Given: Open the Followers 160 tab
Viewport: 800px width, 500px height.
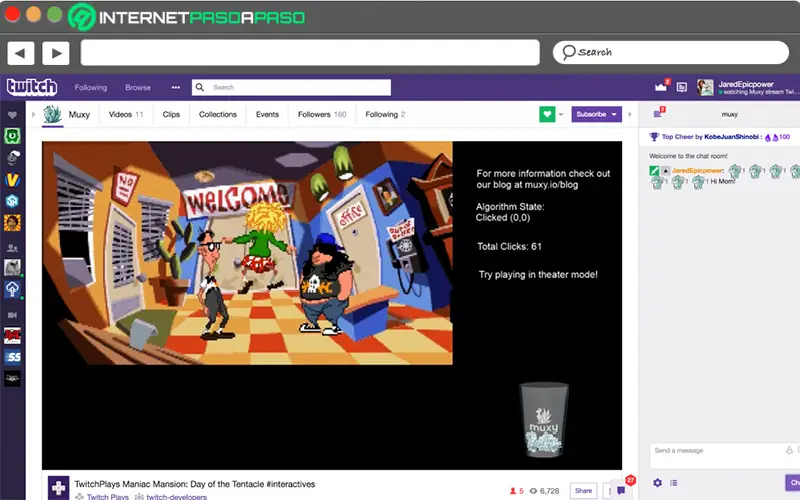Looking at the screenshot, I should (322, 114).
